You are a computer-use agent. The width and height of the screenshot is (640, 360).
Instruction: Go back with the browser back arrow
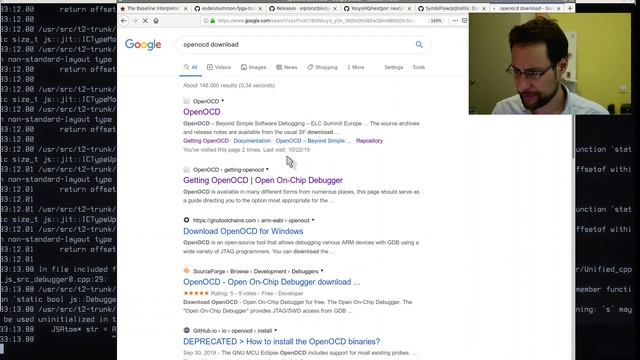click(124, 20)
